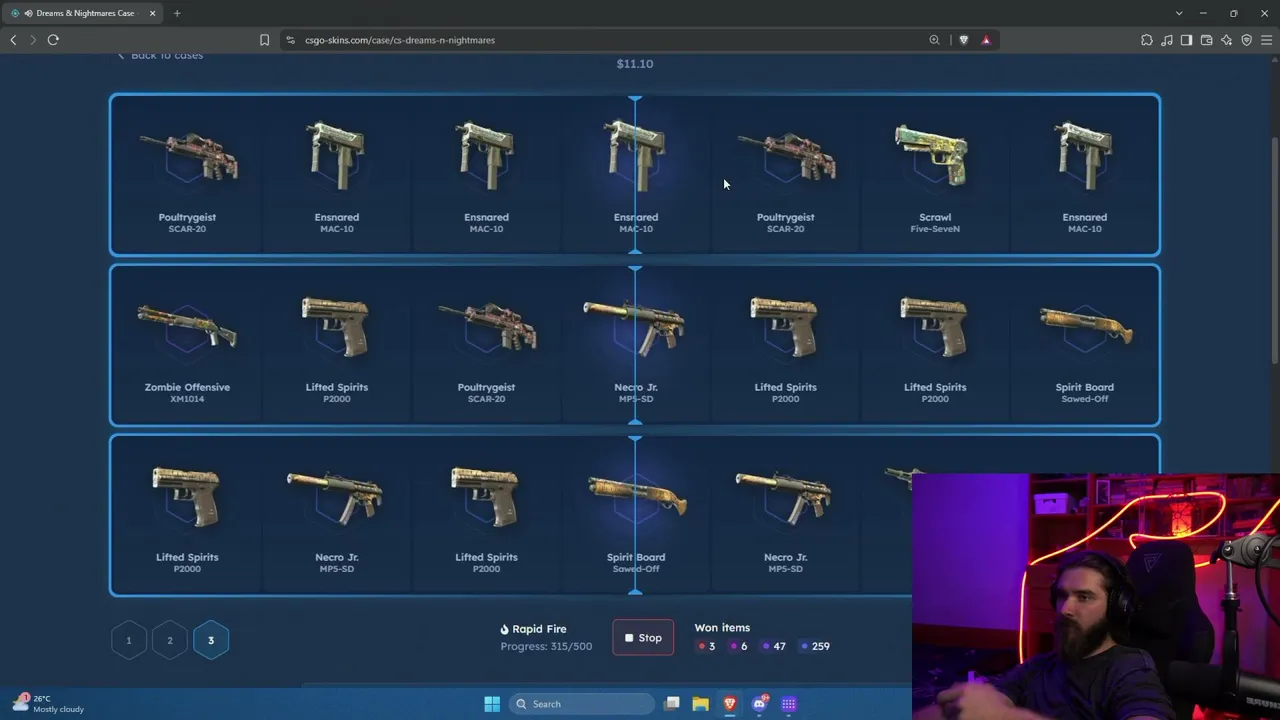Viewport: 1280px width, 720px height.
Task: Click the Progress: 315/500 text
Action: pos(546,646)
